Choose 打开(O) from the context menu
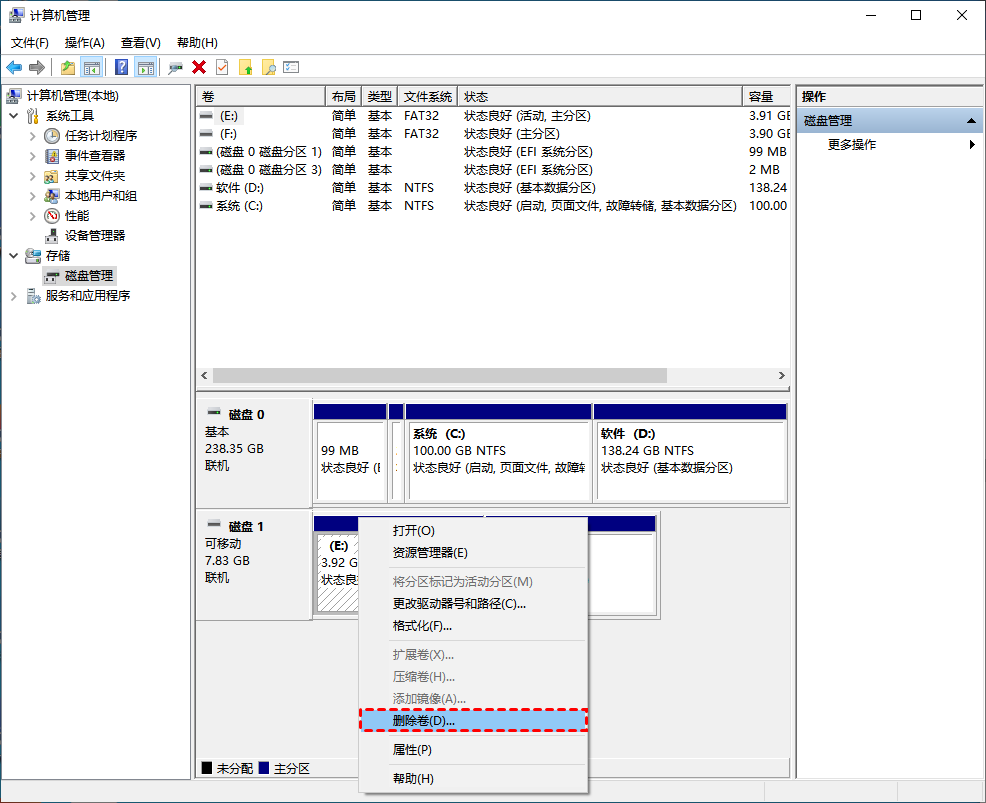The width and height of the screenshot is (986, 803). click(x=473, y=531)
